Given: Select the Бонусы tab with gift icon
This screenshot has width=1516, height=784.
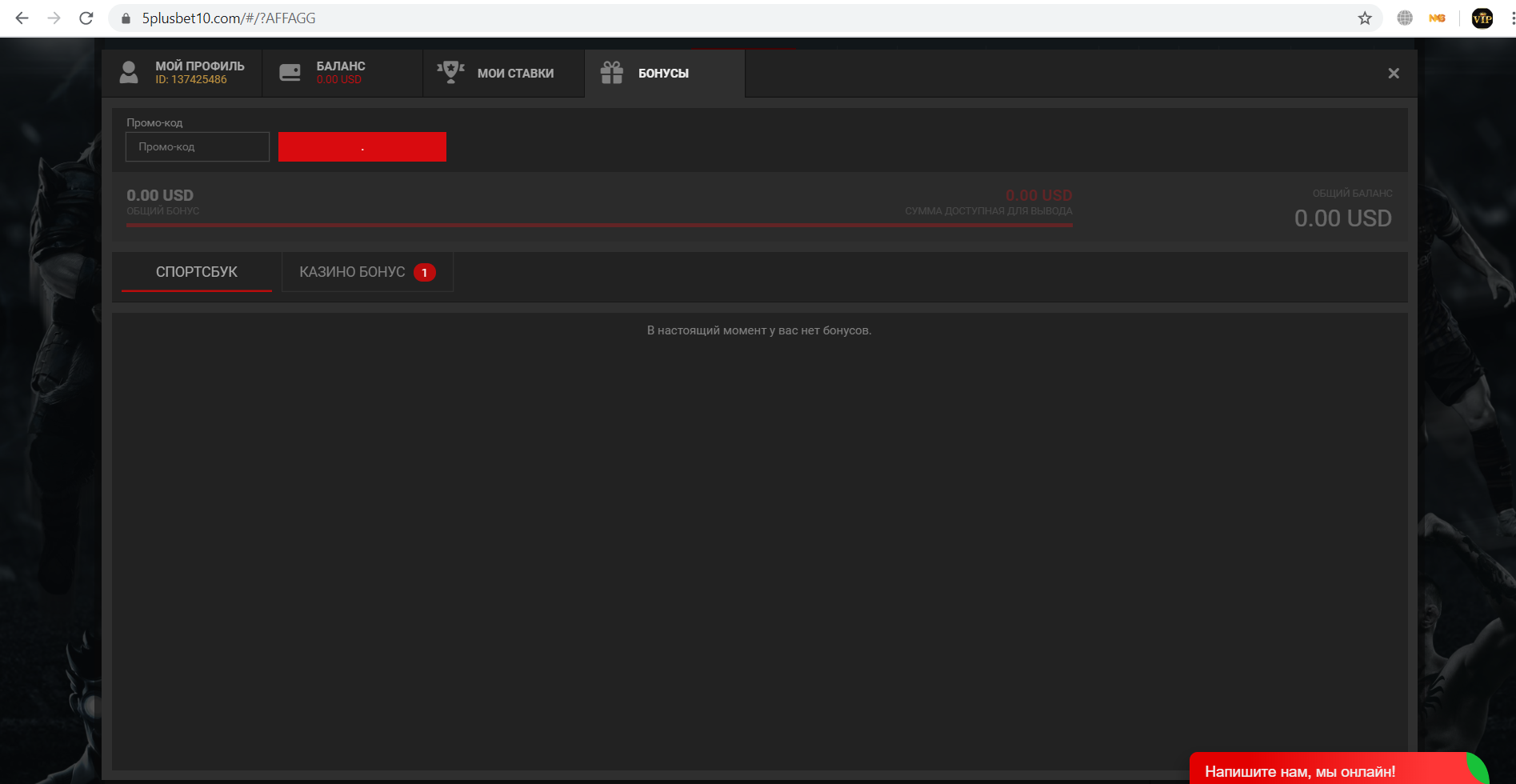Looking at the screenshot, I should [x=664, y=73].
